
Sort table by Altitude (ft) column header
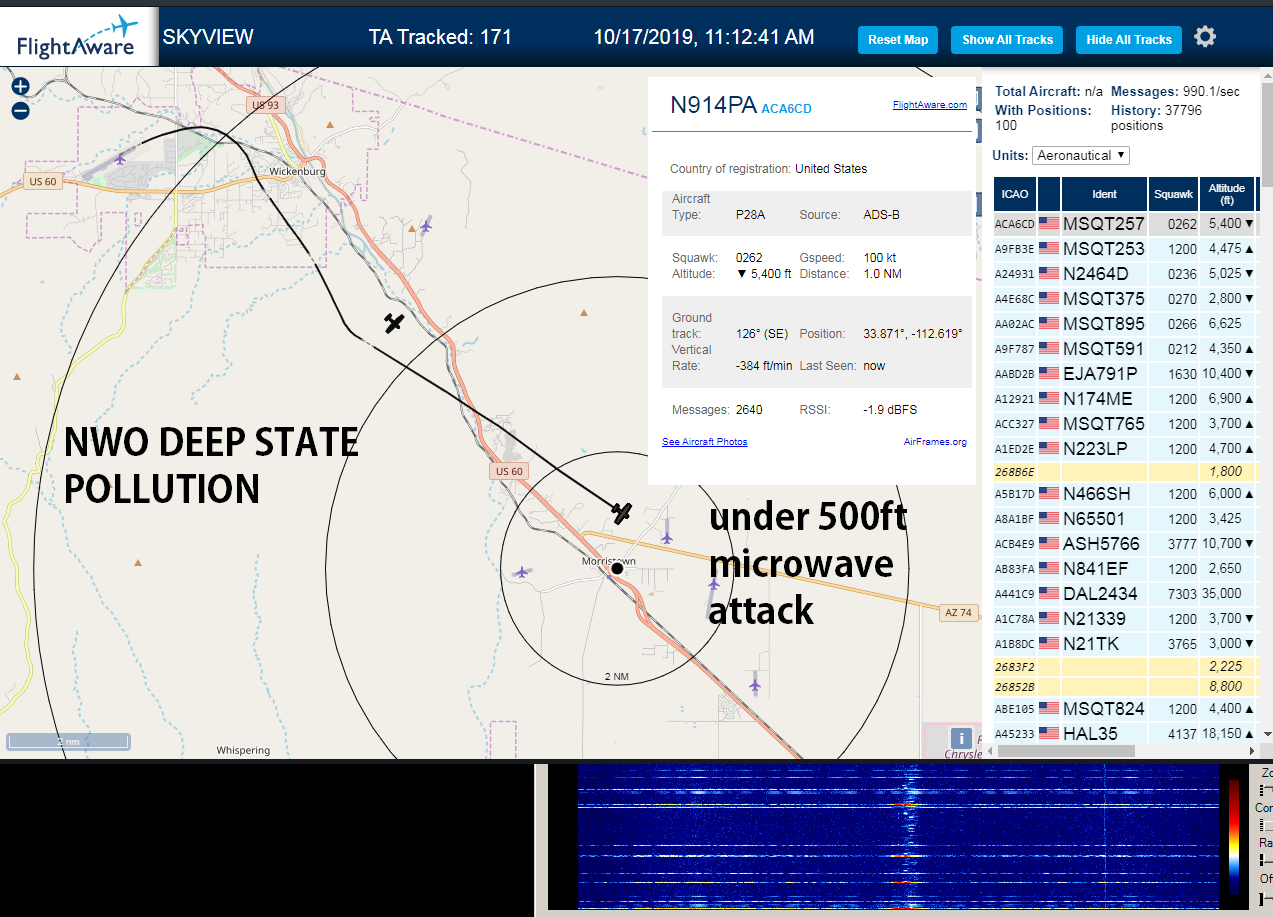pyautogui.click(x=1227, y=194)
